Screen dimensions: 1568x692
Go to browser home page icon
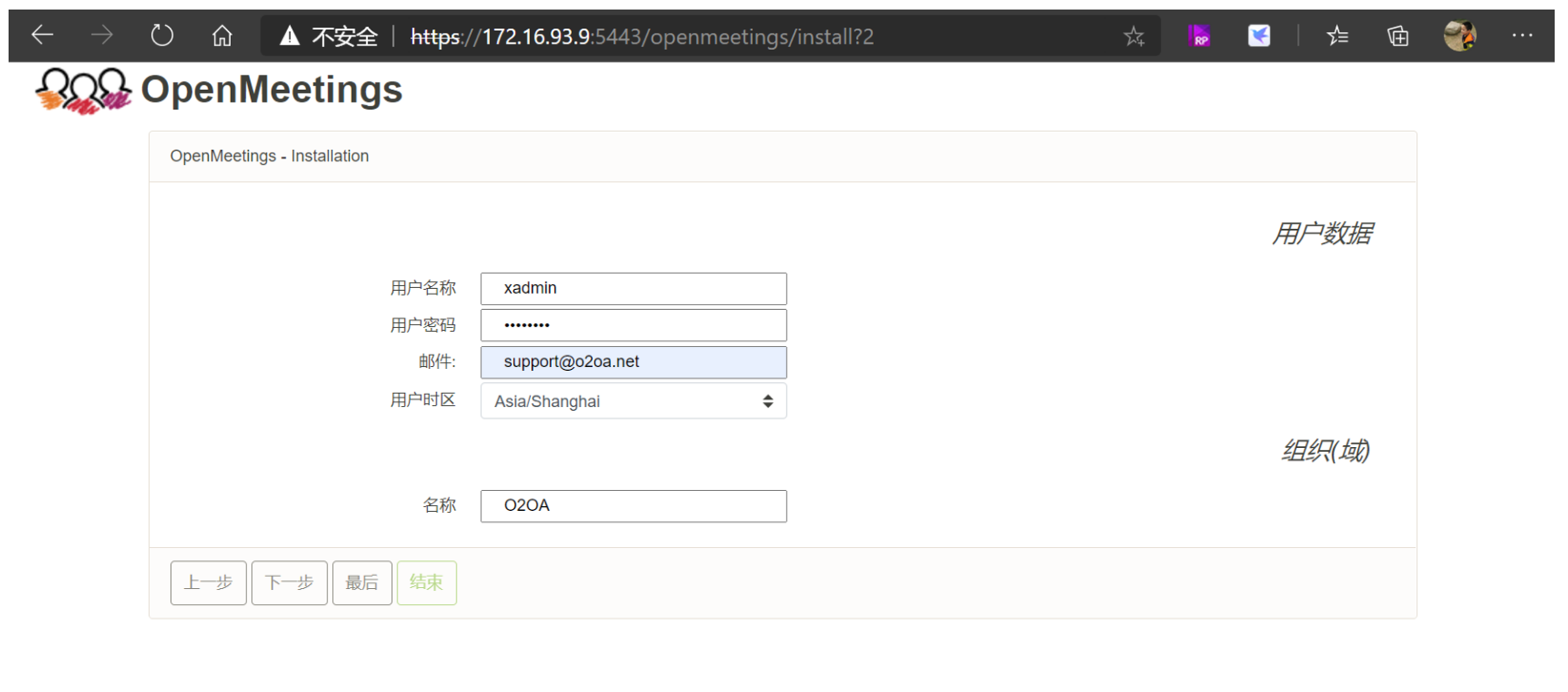click(x=222, y=36)
